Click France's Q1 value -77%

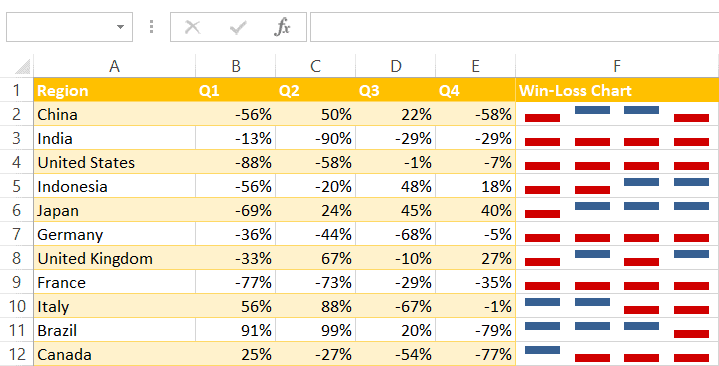pyautogui.click(x=236, y=282)
